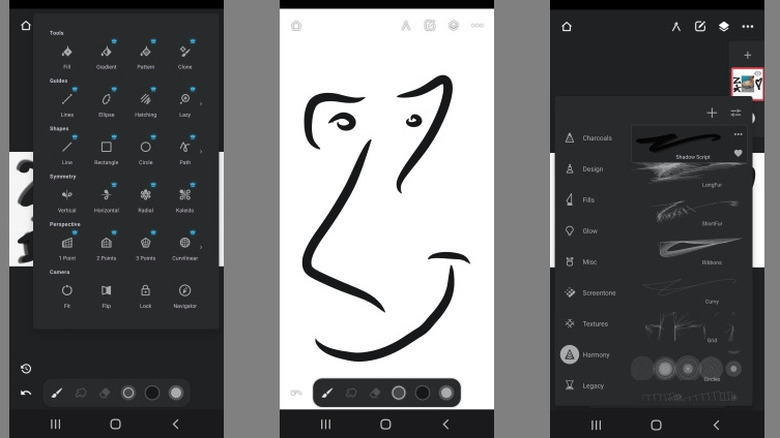780x438 pixels.
Task: Pick the Clone tool
Action: pyautogui.click(x=185, y=52)
